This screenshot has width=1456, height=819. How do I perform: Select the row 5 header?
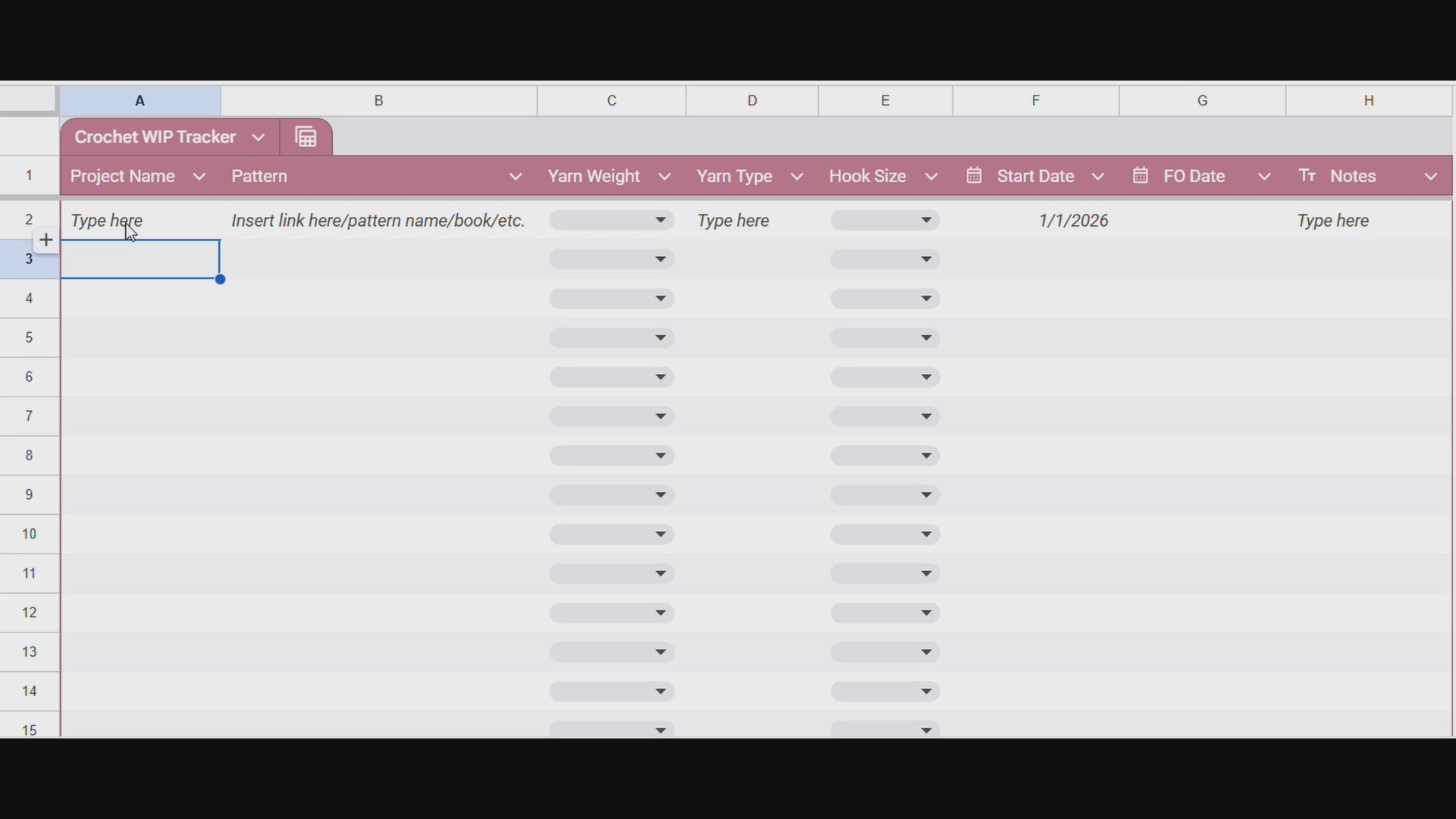(29, 337)
